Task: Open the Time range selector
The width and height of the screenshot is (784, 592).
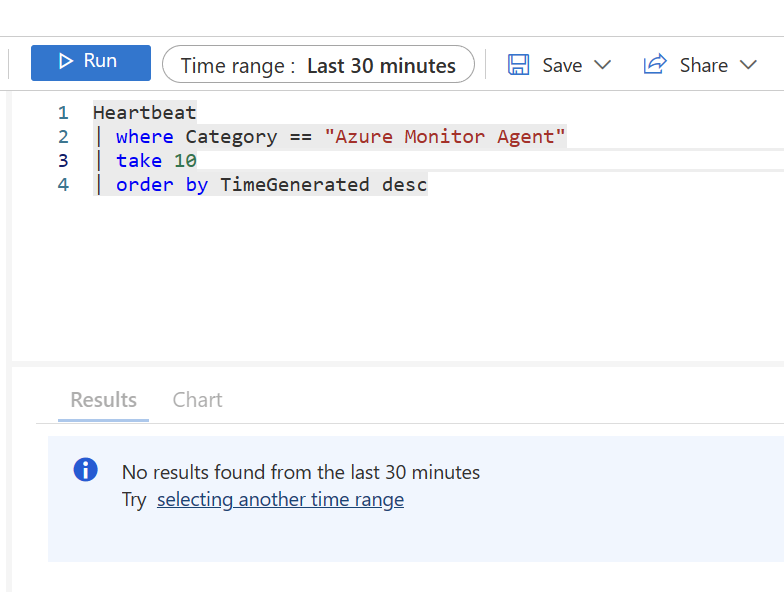Action: [318, 64]
